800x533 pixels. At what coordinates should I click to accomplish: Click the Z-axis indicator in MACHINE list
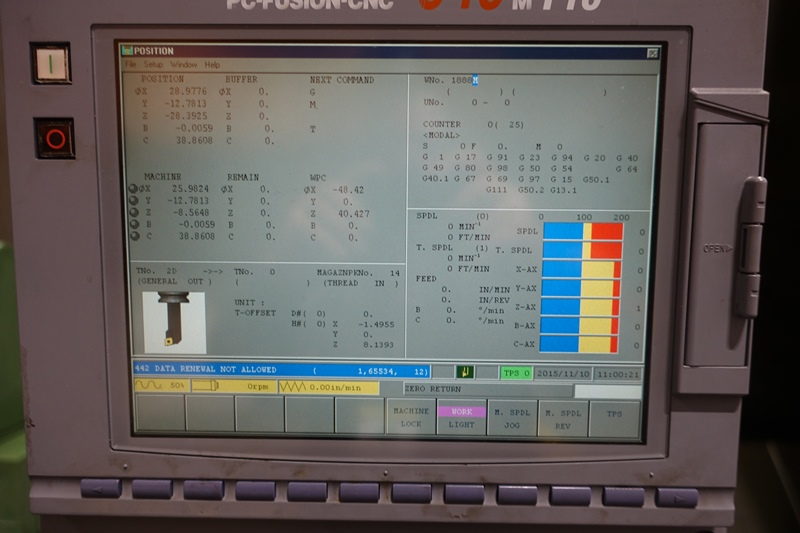click(x=133, y=212)
